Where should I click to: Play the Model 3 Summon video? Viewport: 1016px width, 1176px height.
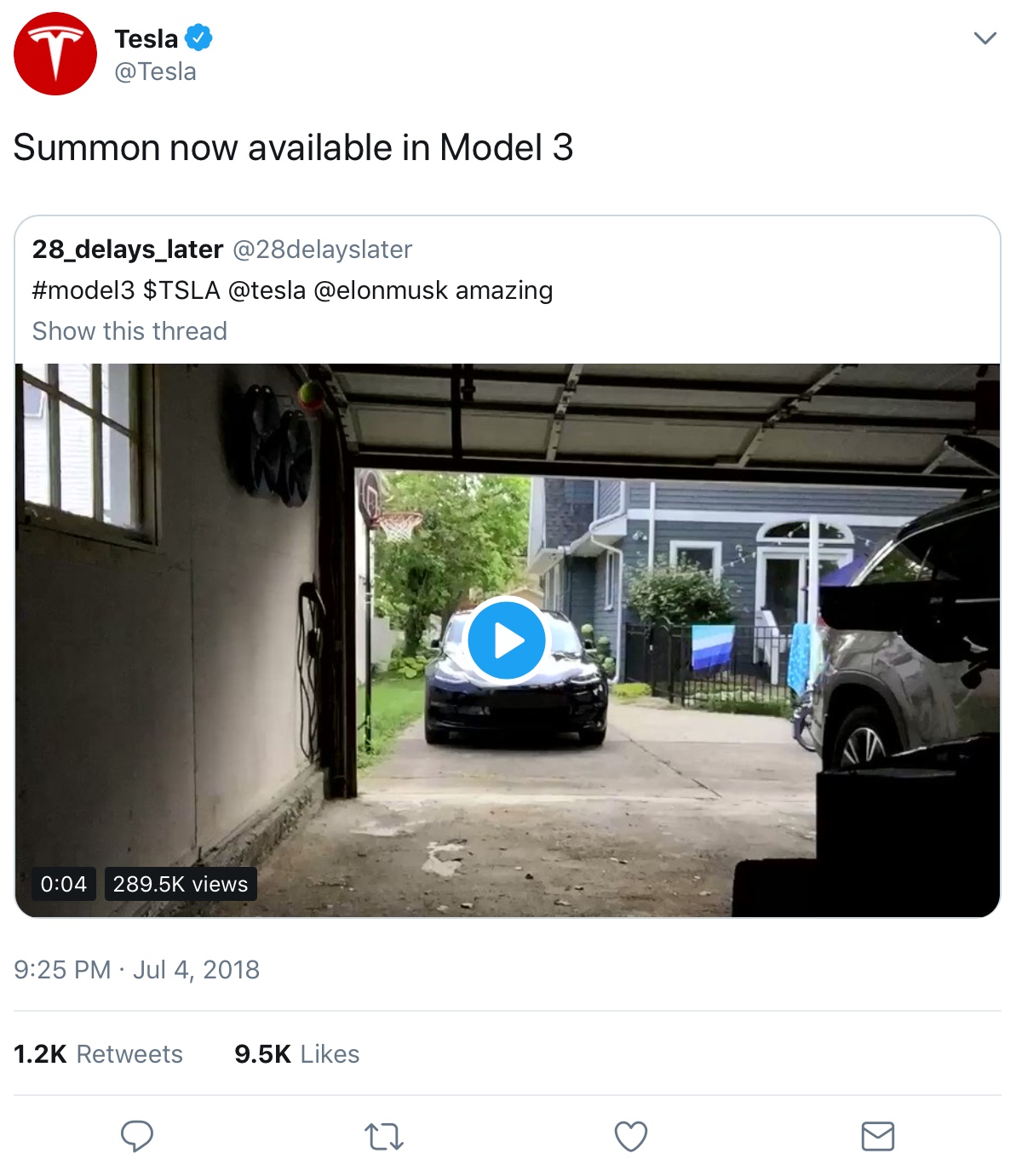point(507,640)
